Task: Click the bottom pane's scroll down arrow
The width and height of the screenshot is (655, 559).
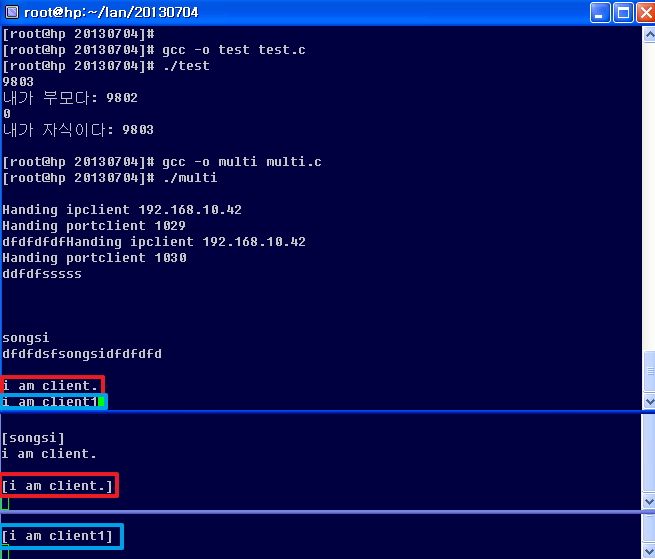Action: (x=649, y=551)
